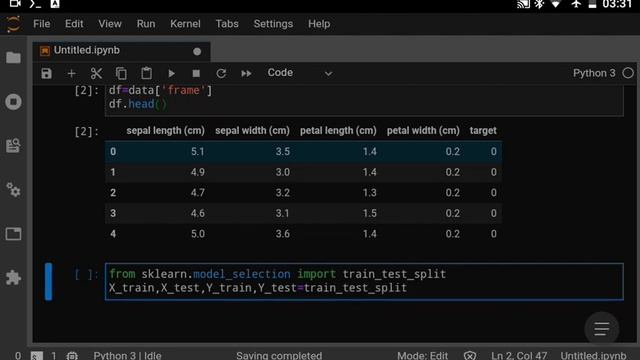The width and height of the screenshot is (640, 360).
Task: Copy the selected cell with the copy icon
Action: (x=121, y=73)
